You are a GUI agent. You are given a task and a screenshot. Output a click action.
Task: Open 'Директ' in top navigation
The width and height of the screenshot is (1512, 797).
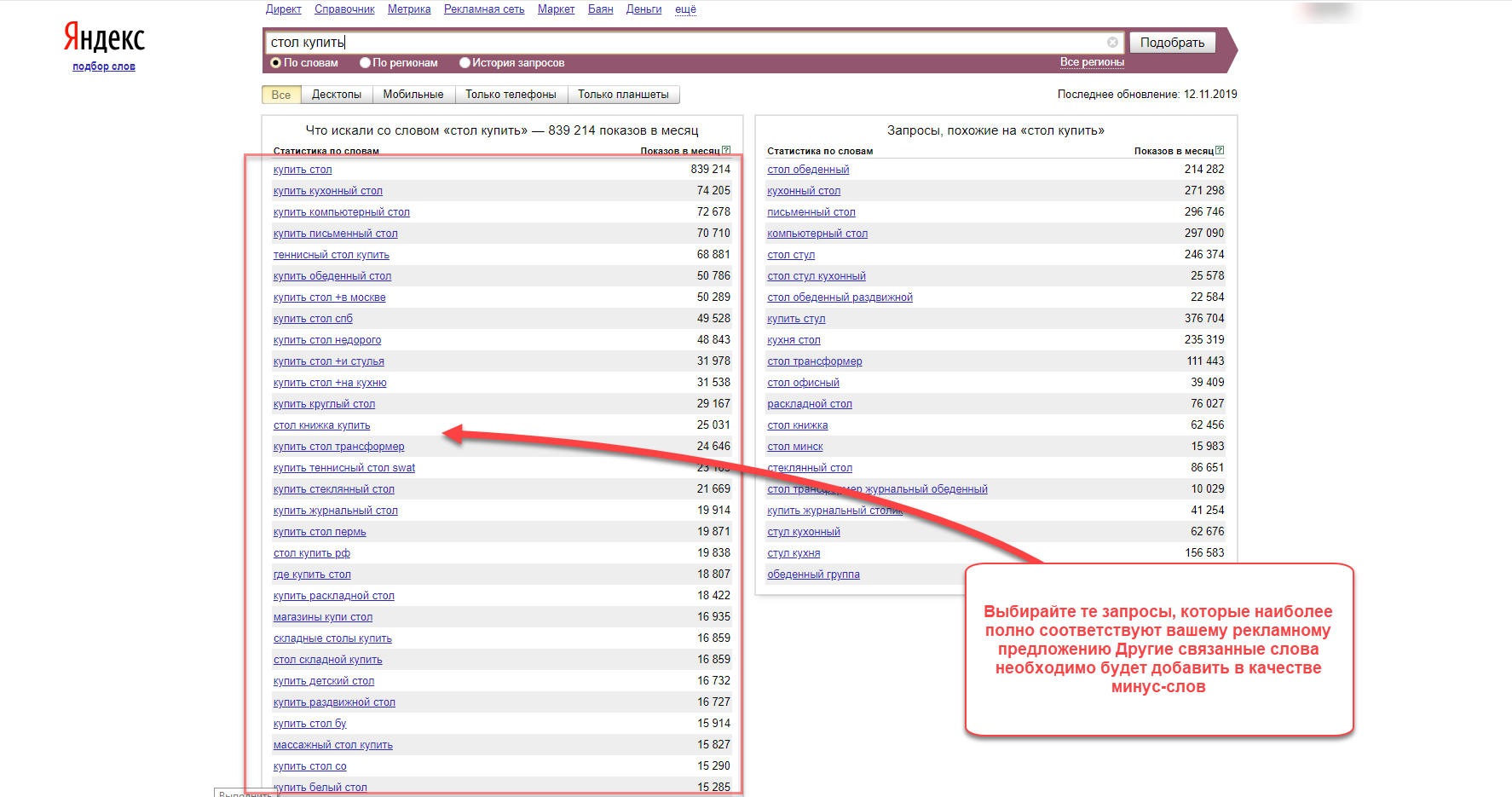(x=283, y=9)
